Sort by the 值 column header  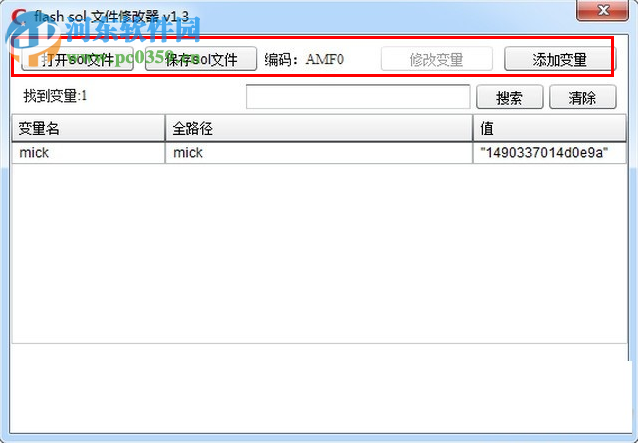550,128
